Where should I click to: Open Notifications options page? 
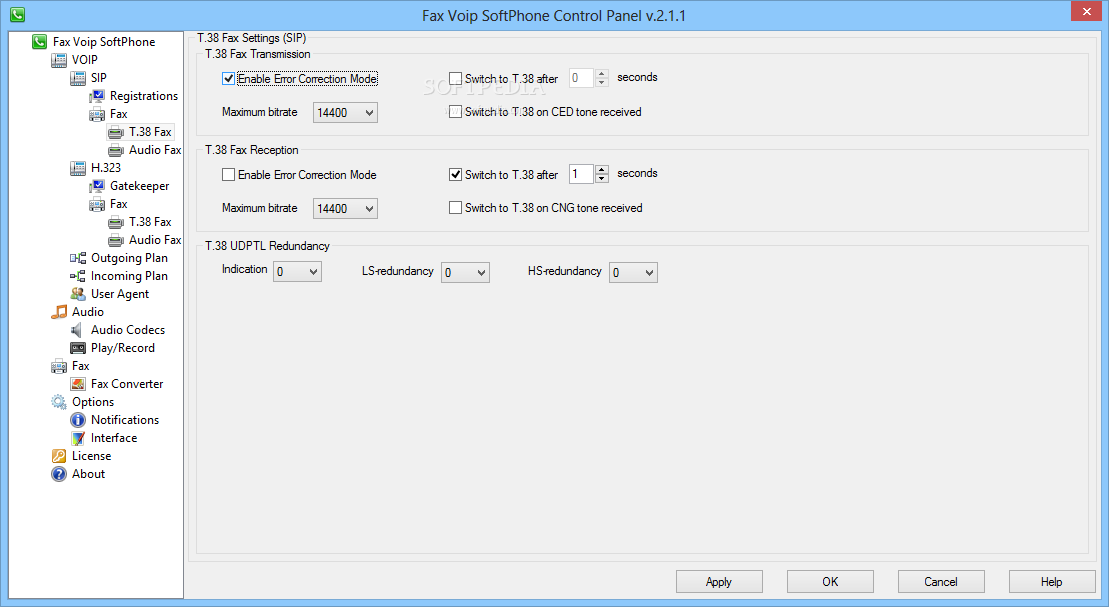click(x=124, y=420)
